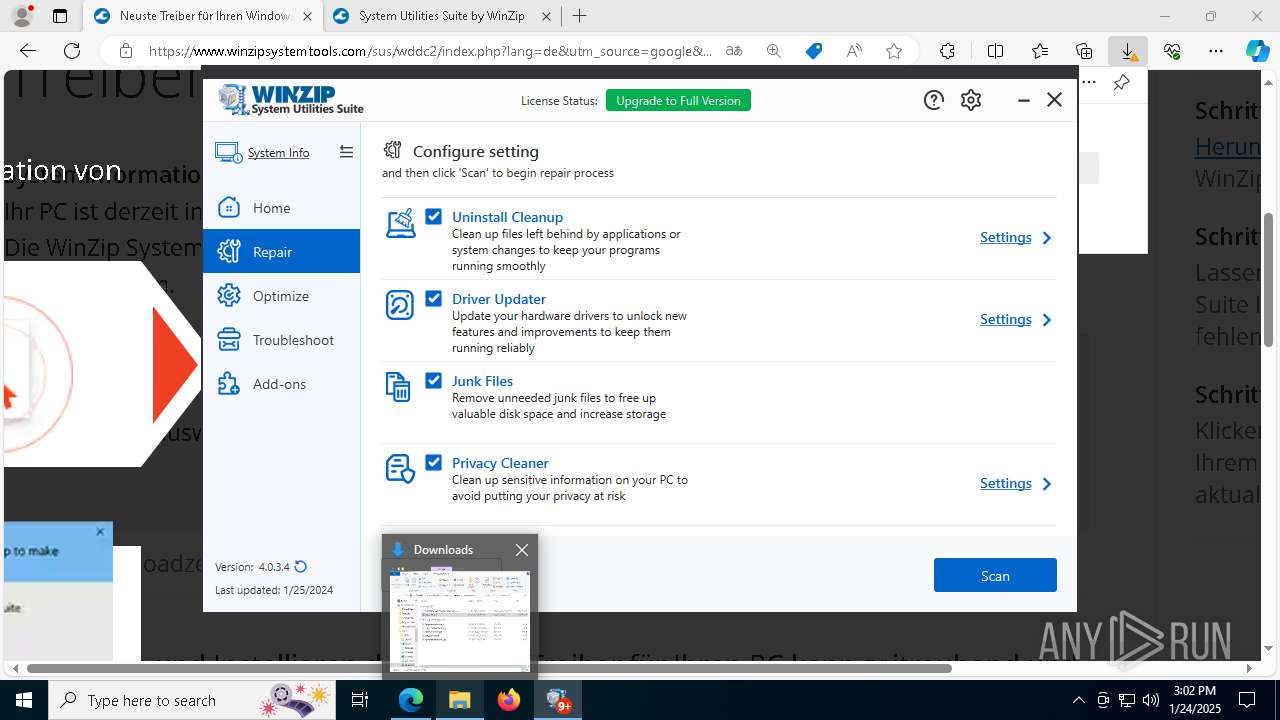Click the System Info monitor icon
Screen dimensions: 1280x720
tap(228, 153)
